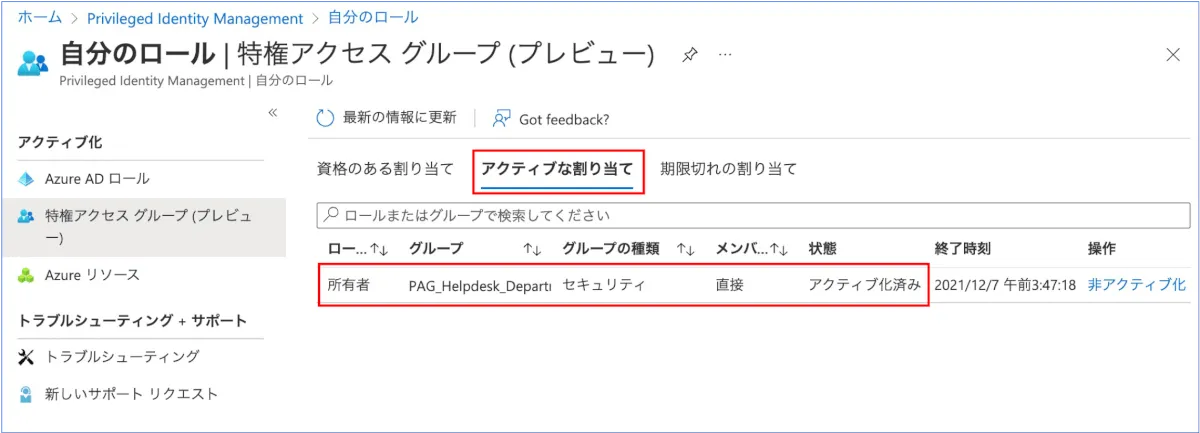
Task: Refresh with 最新の情報に更新
Action: (x=386, y=118)
